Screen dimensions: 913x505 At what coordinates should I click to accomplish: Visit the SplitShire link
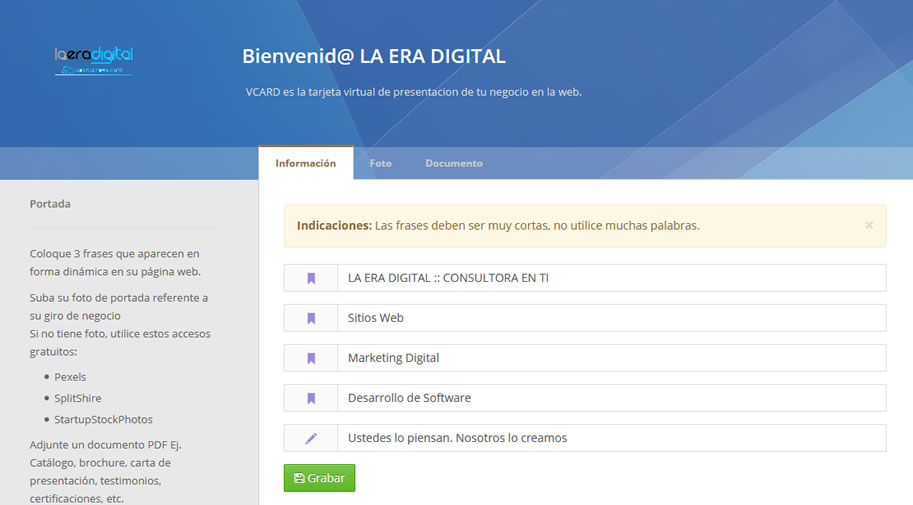[77, 398]
